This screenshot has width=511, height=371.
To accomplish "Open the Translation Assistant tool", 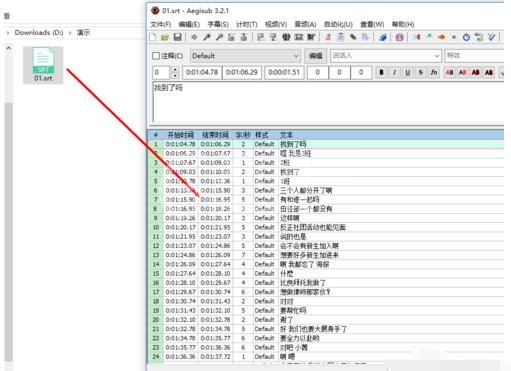I will click(x=442, y=37).
